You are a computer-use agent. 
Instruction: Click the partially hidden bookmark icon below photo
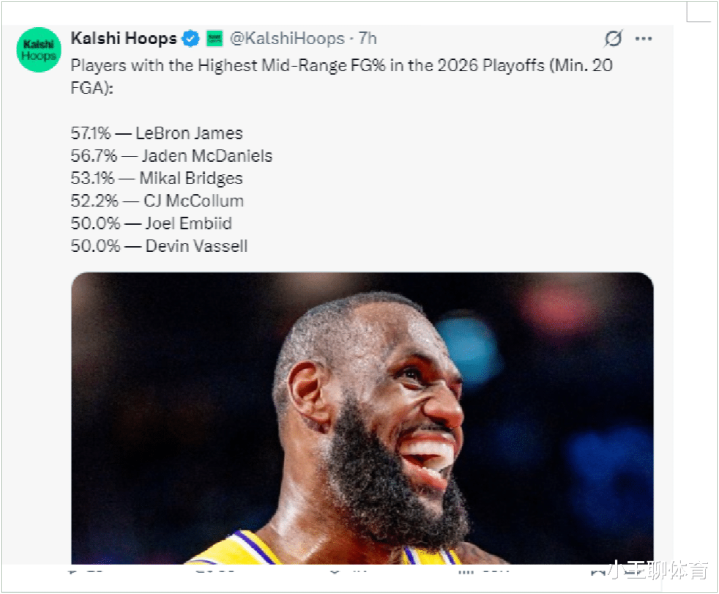coord(598,572)
